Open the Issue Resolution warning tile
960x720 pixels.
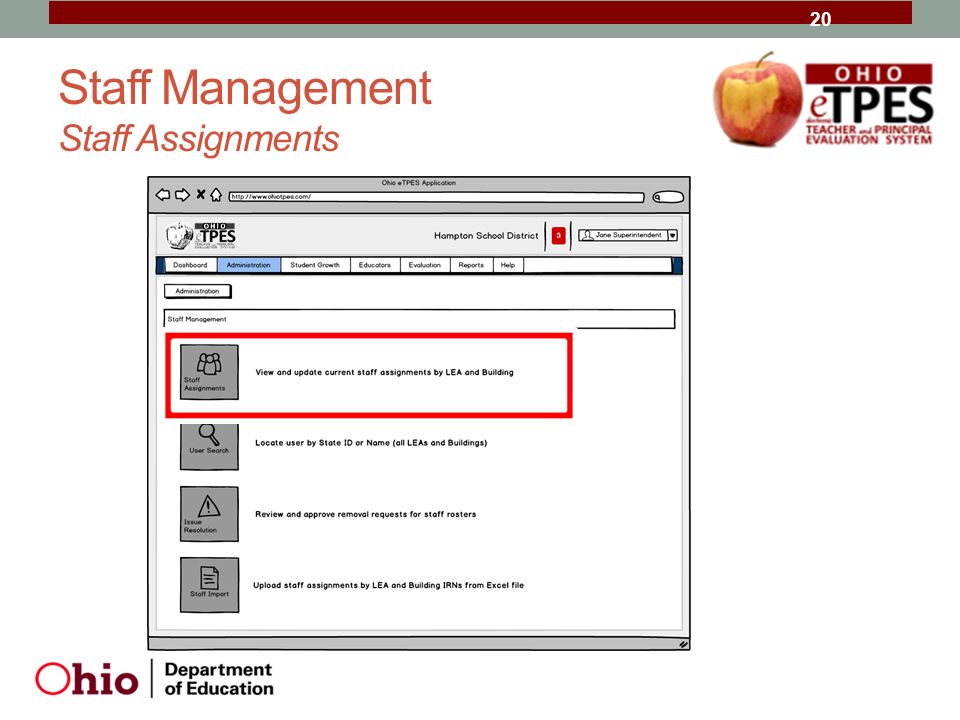(x=209, y=514)
